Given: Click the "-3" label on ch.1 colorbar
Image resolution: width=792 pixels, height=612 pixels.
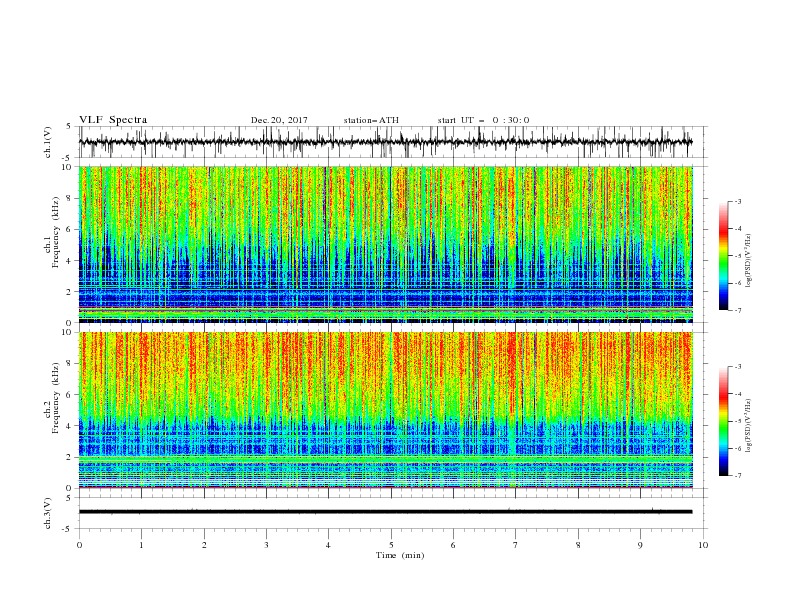Looking at the screenshot, I should pos(737,201).
